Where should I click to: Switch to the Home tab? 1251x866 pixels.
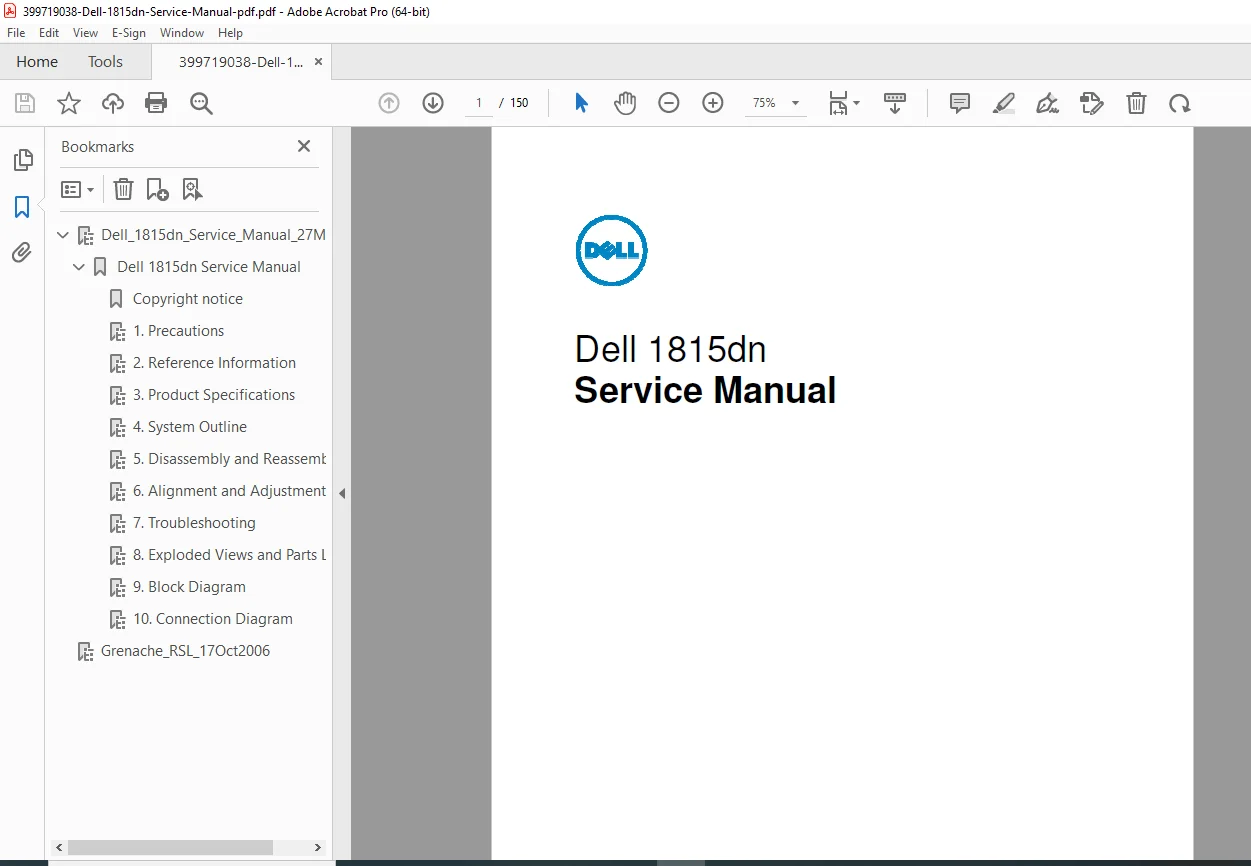(x=37, y=62)
